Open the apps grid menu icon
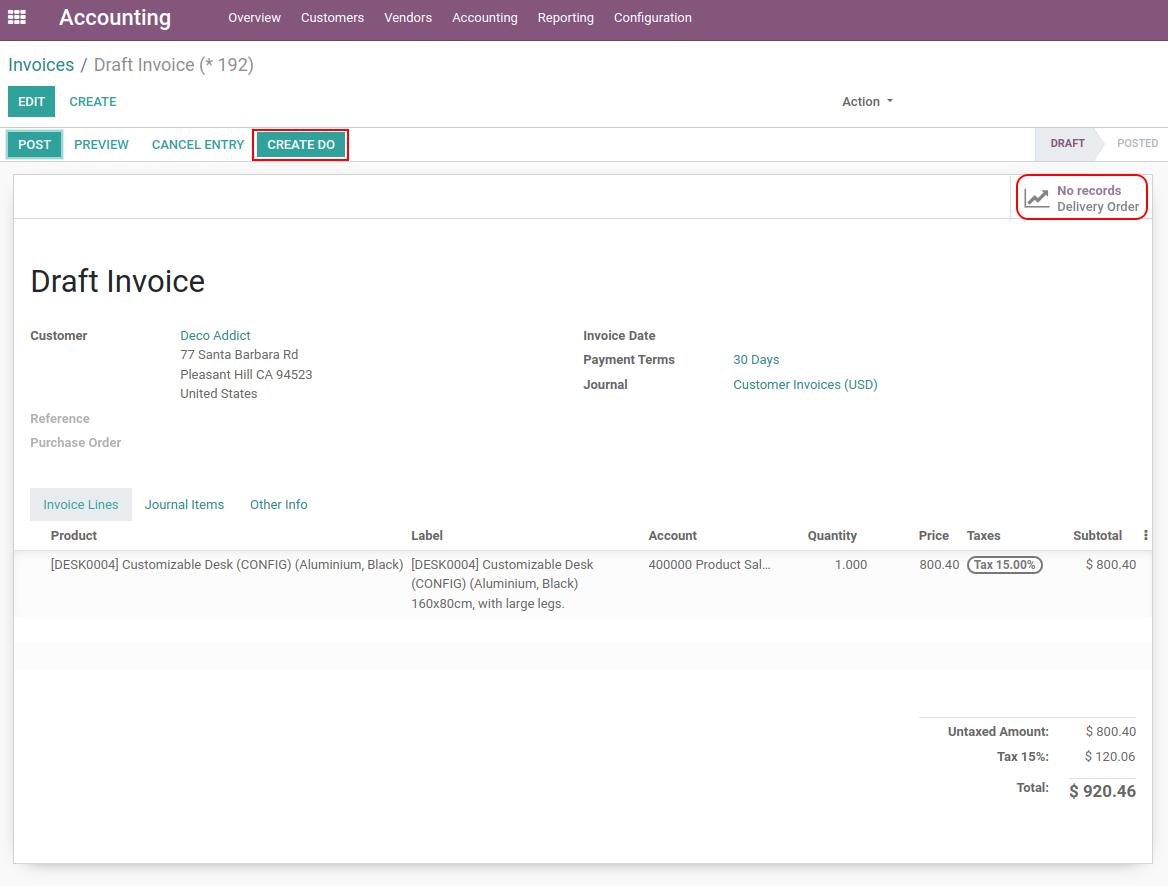The height and width of the screenshot is (886, 1168). pyautogui.click(x=17, y=17)
